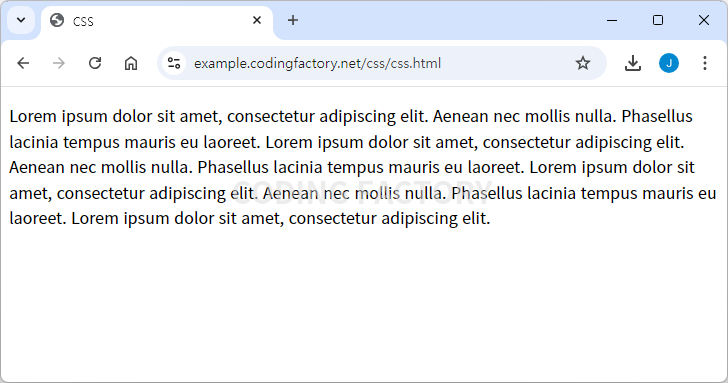Click the last paragraph line ending 'adipiscing elit.'

250,218
